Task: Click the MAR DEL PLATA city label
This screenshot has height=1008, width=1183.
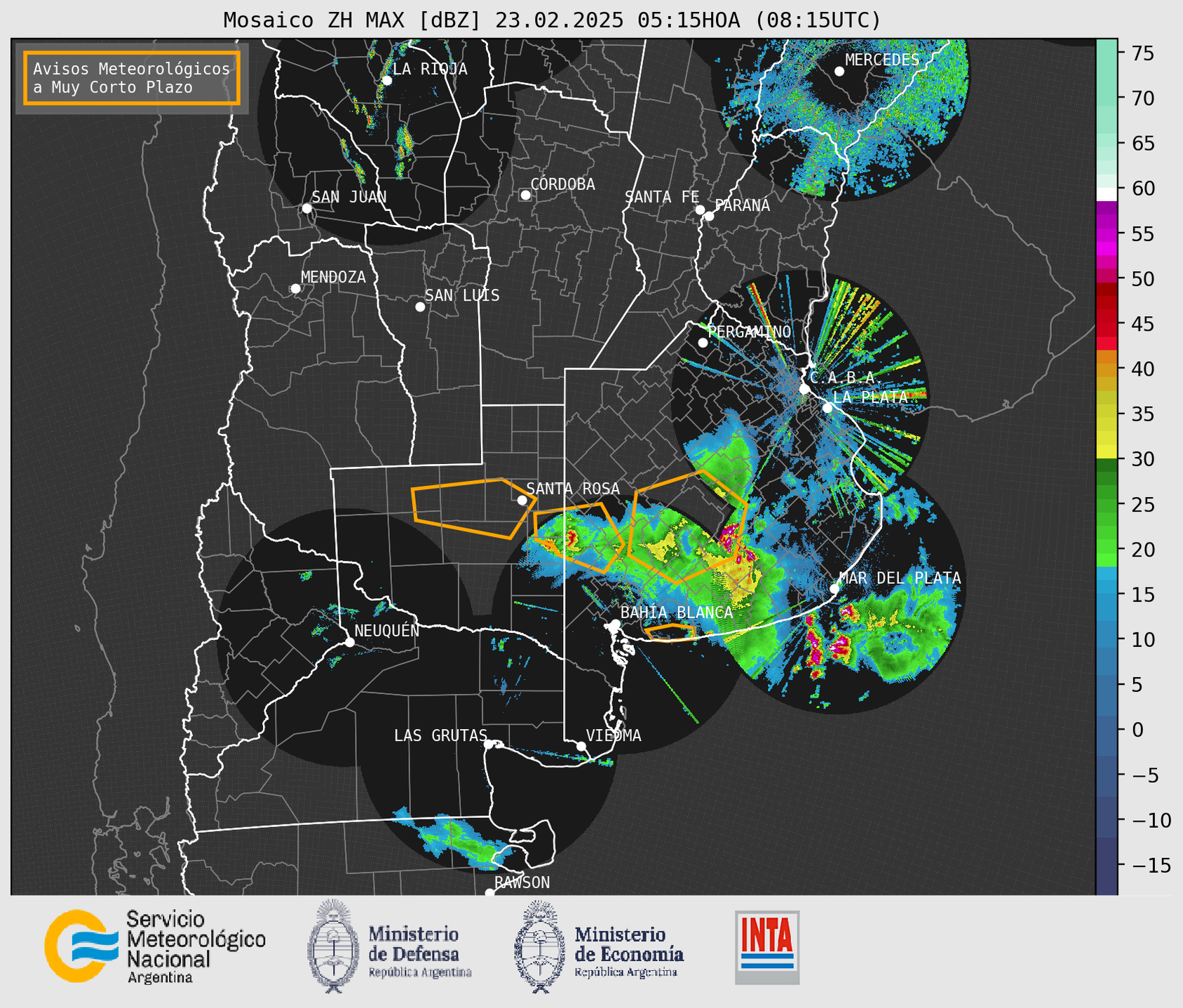Action: (x=900, y=578)
